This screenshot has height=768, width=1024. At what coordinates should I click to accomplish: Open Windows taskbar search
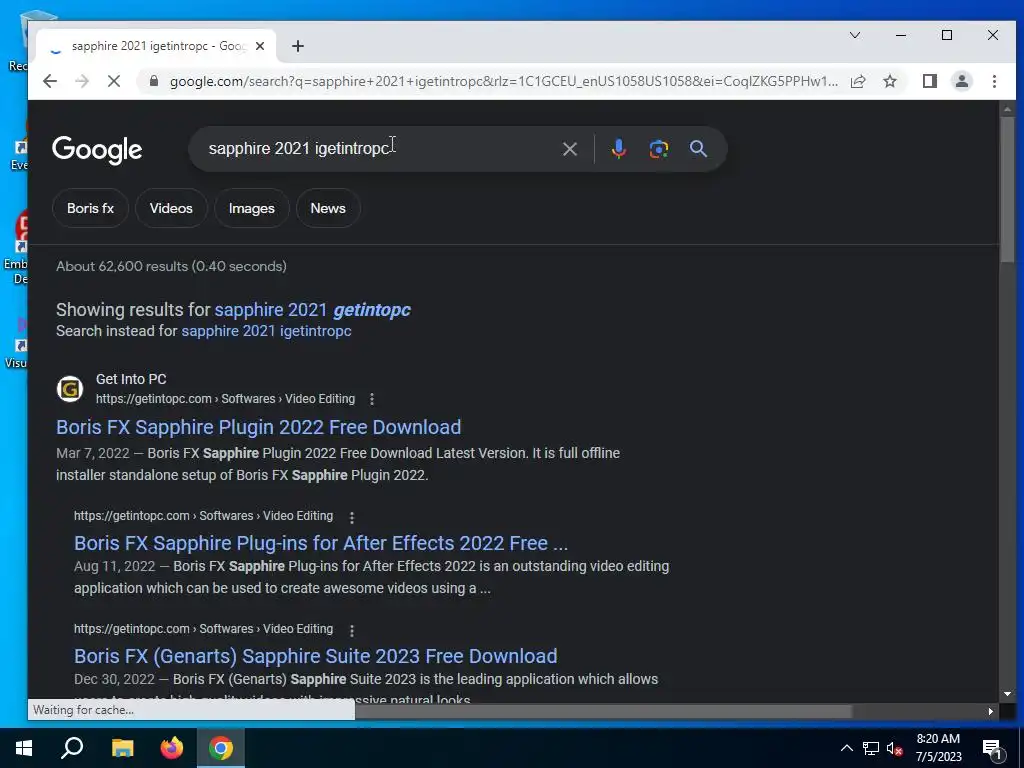click(72, 748)
